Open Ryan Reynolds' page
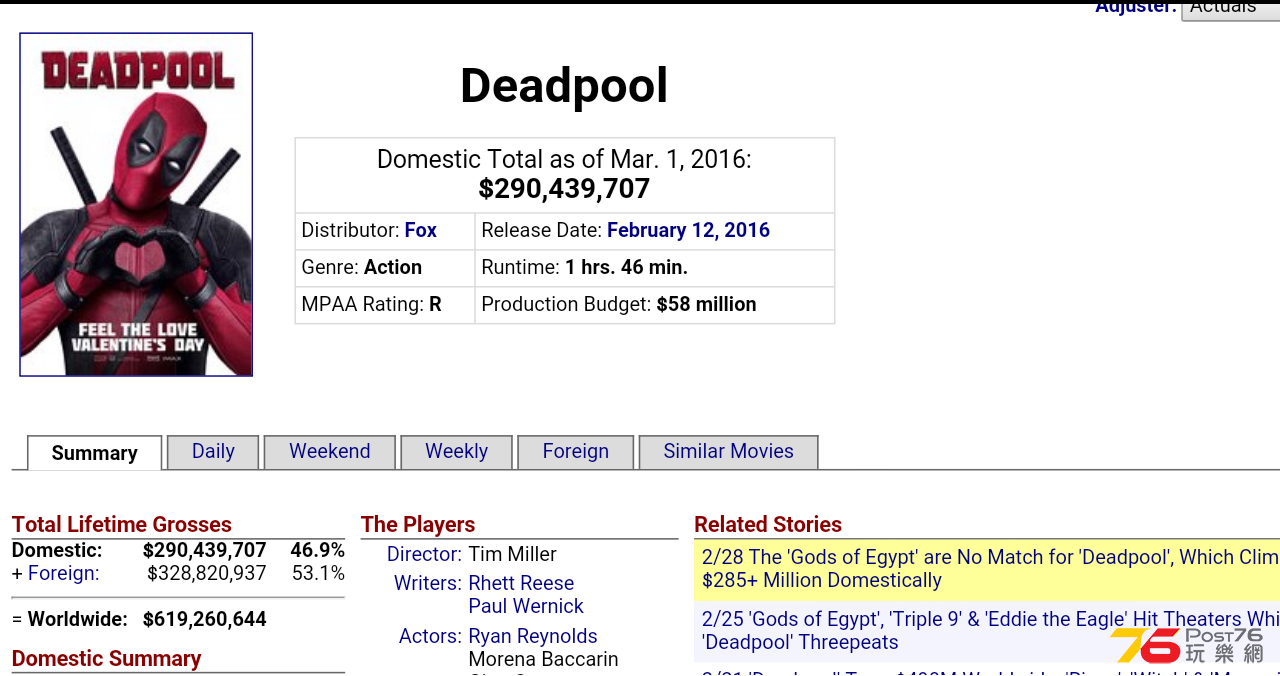This screenshot has height=676, width=1280. 533,636
